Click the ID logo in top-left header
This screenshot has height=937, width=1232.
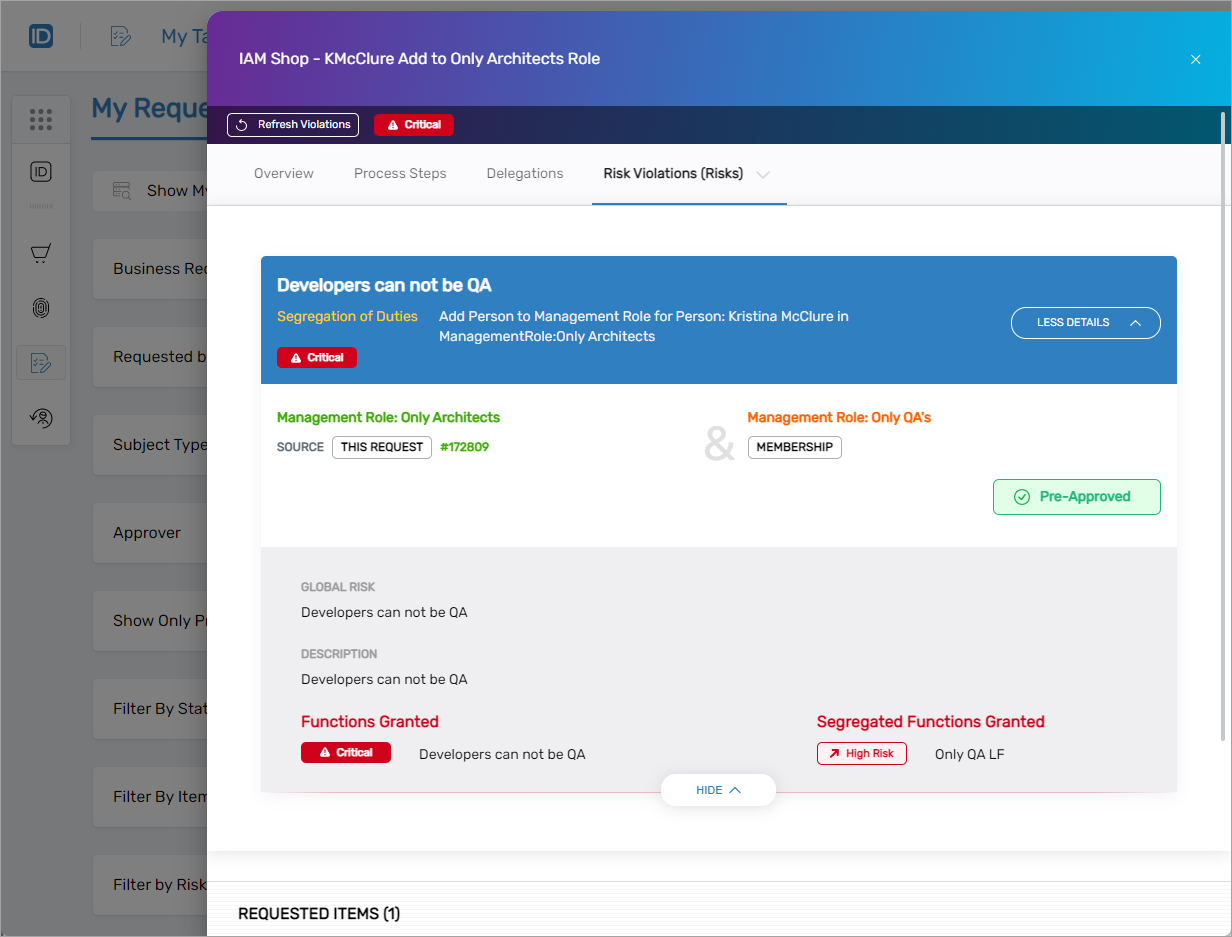point(41,37)
